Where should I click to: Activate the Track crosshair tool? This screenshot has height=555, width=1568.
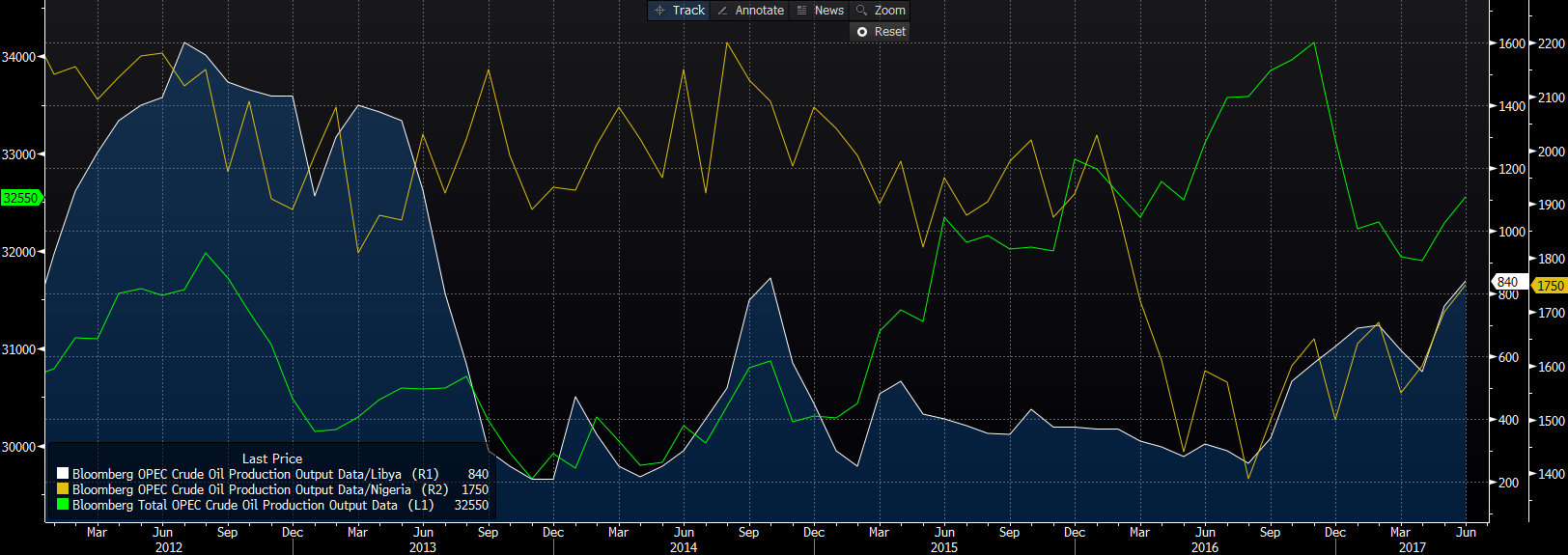[x=680, y=11]
